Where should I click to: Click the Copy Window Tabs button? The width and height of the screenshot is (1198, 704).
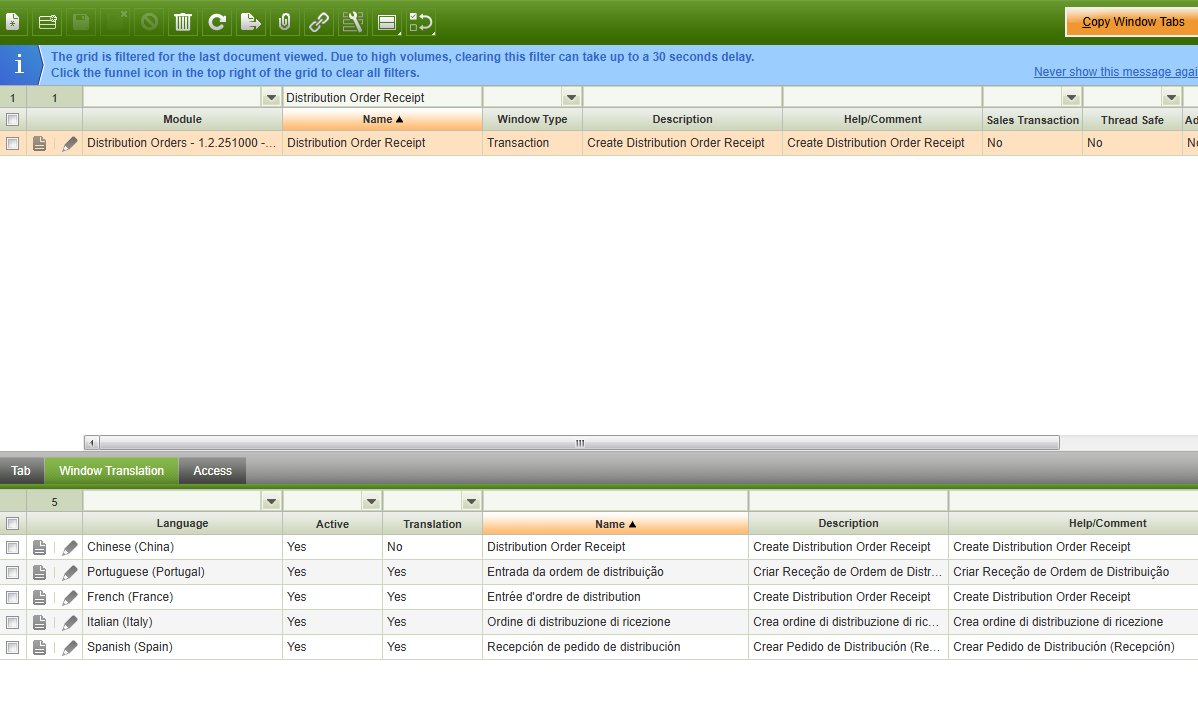(x=1132, y=22)
